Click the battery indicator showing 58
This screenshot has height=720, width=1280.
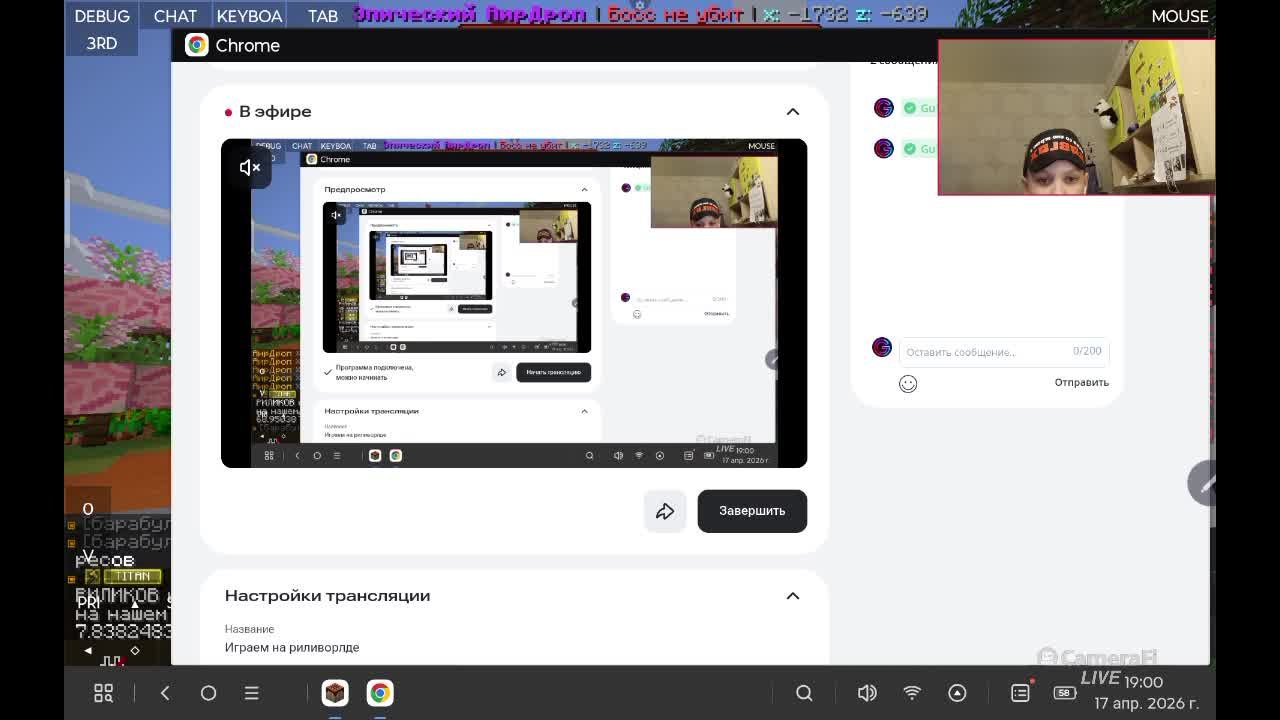1065,692
